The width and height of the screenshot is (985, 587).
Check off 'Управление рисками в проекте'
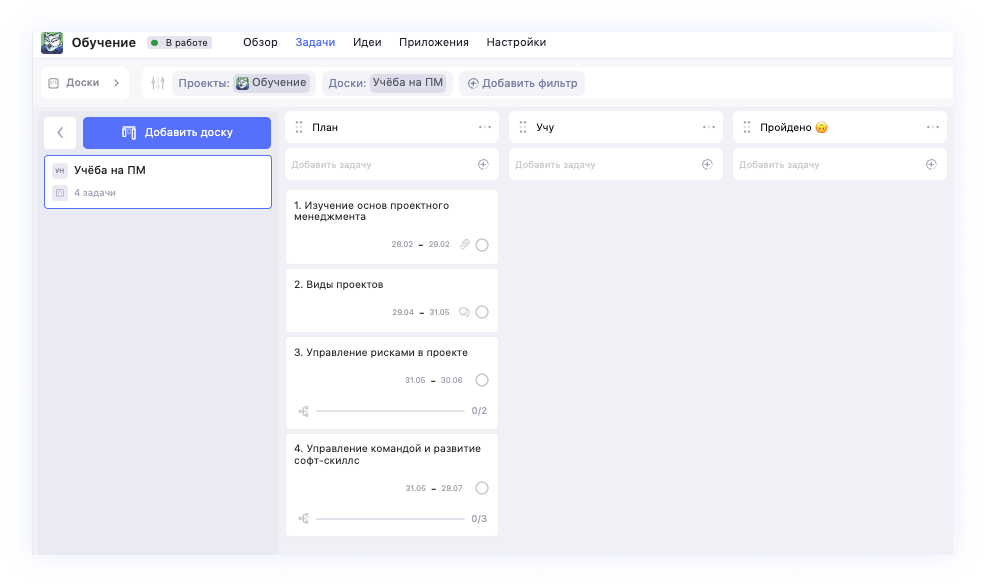pos(482,380)
